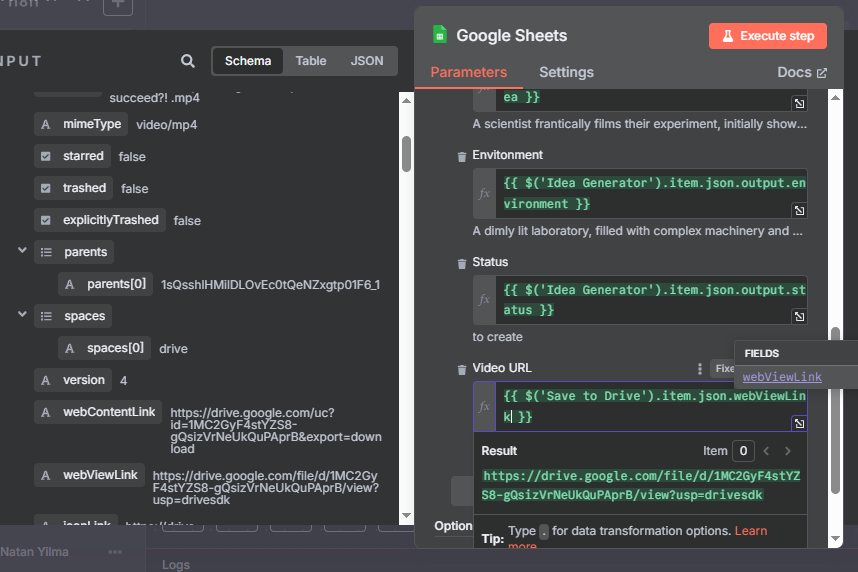Click the Item index field showing 0
Screen dimensions: 858x572
[743, 451]
